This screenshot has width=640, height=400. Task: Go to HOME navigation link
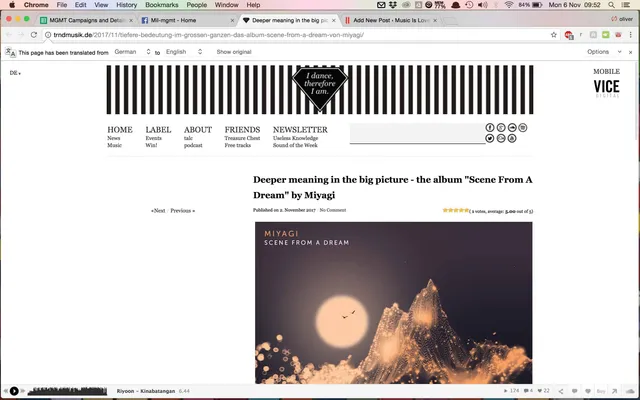(120, 130)
